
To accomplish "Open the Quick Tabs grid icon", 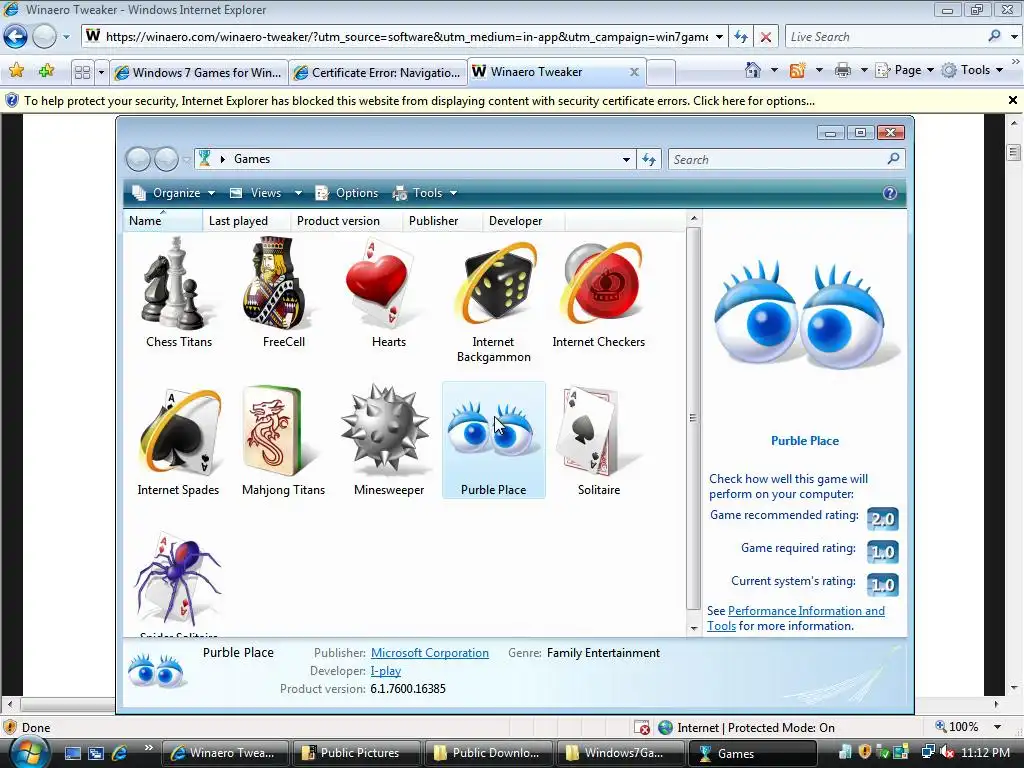I will point(82,72).
